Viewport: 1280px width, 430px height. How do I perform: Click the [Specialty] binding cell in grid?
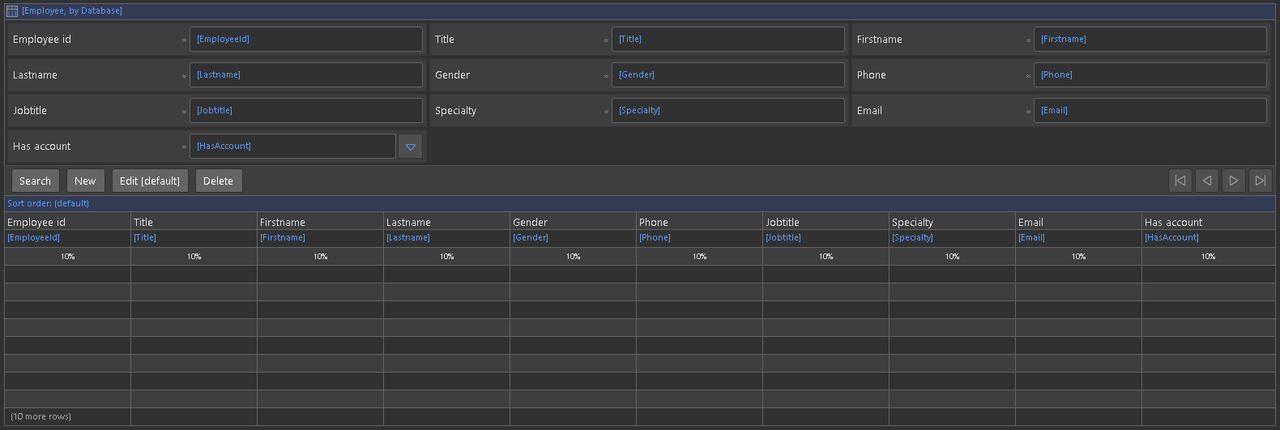952,238
